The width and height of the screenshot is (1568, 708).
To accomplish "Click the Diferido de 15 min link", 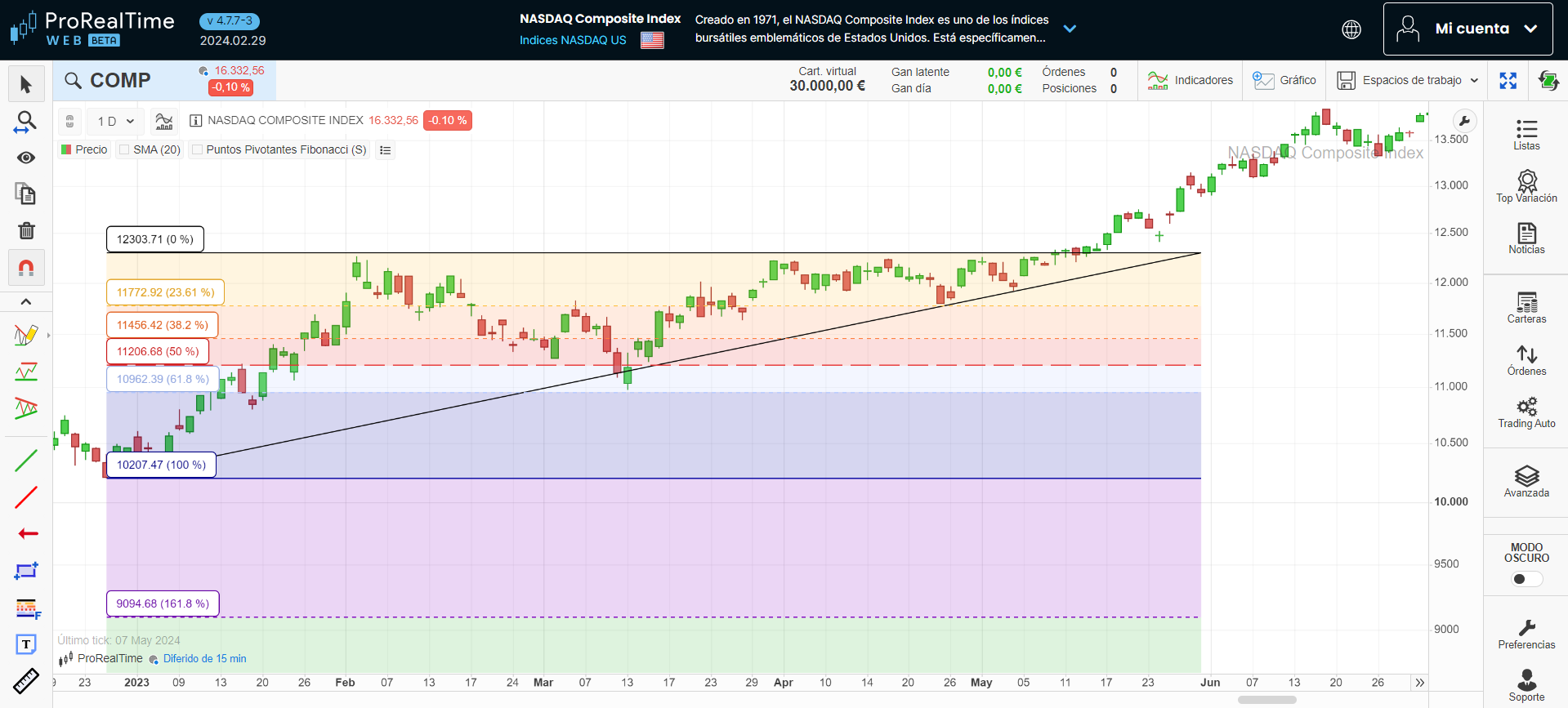I will [x=204, y=659].
